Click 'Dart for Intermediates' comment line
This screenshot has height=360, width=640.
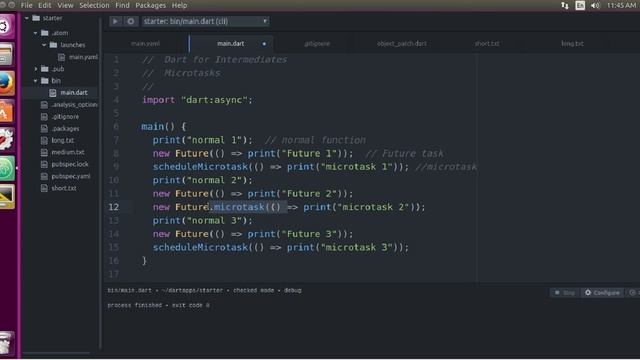click(214, 60)
